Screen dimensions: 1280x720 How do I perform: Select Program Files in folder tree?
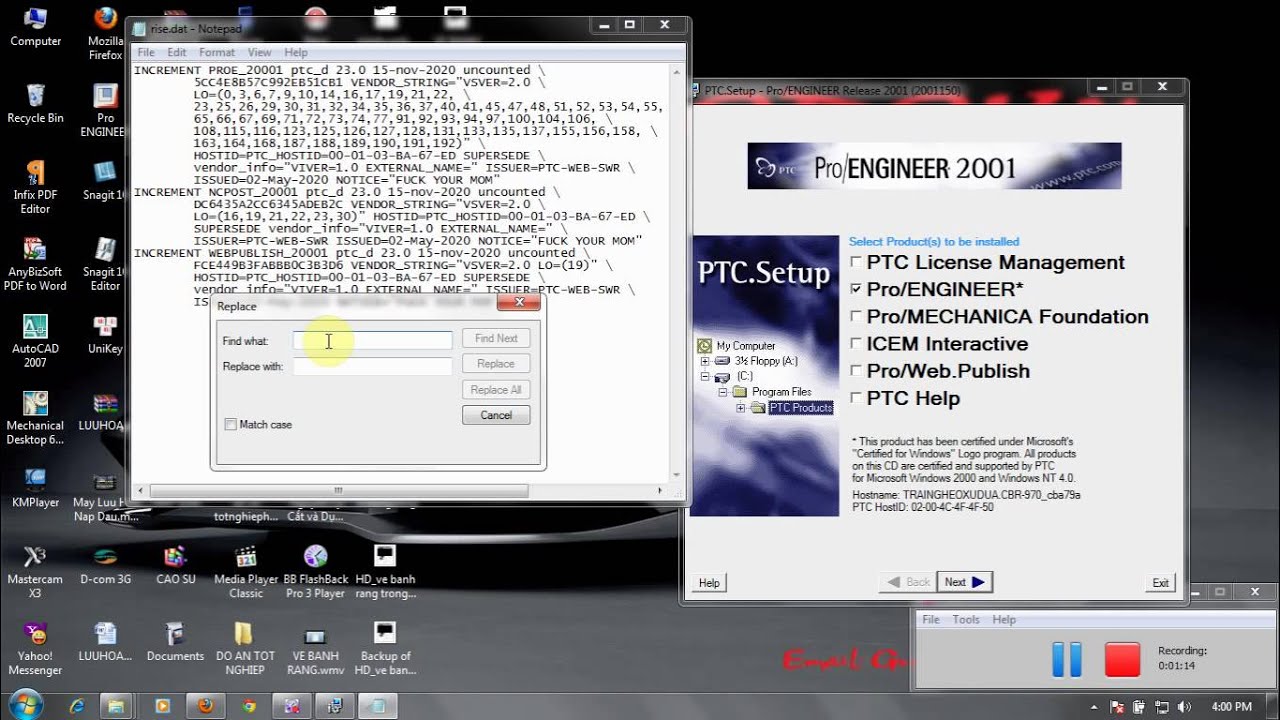[782, 392]
